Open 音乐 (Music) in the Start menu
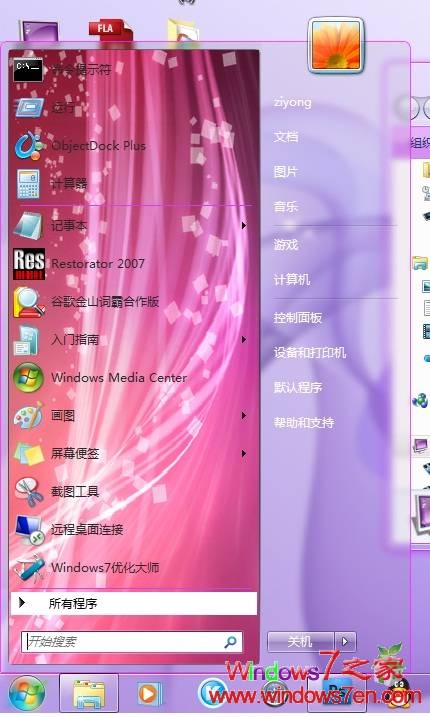This screenshot has width=430, height=717. pos(286,206)
